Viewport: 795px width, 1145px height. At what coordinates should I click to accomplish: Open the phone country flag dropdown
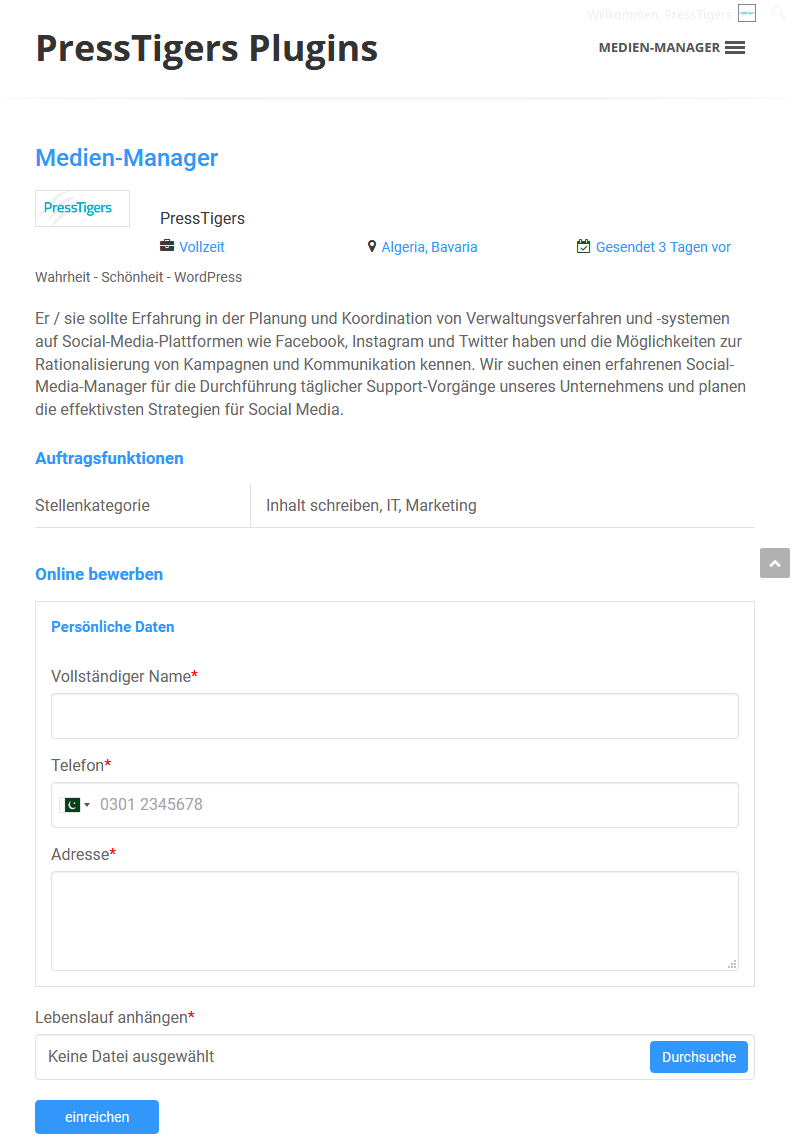[x=77, y=805]
